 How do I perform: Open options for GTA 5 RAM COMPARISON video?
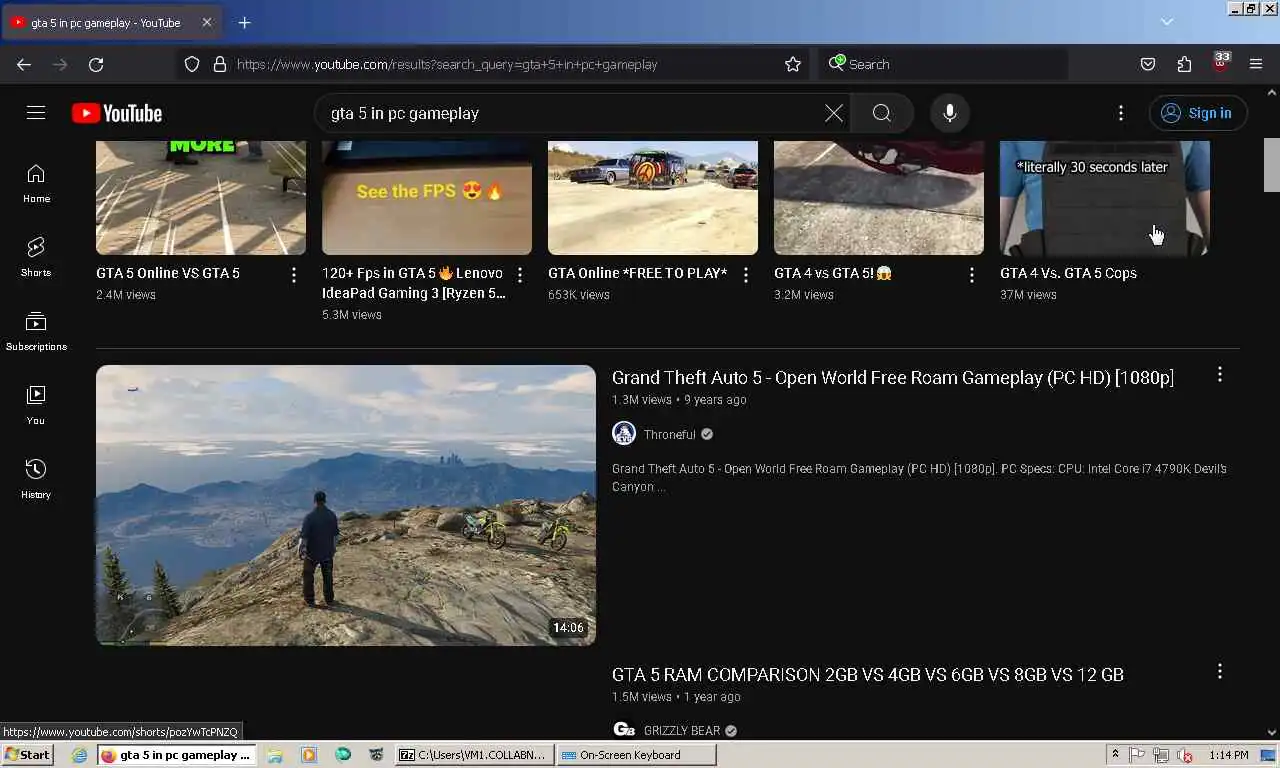(x=1220, y=672)
